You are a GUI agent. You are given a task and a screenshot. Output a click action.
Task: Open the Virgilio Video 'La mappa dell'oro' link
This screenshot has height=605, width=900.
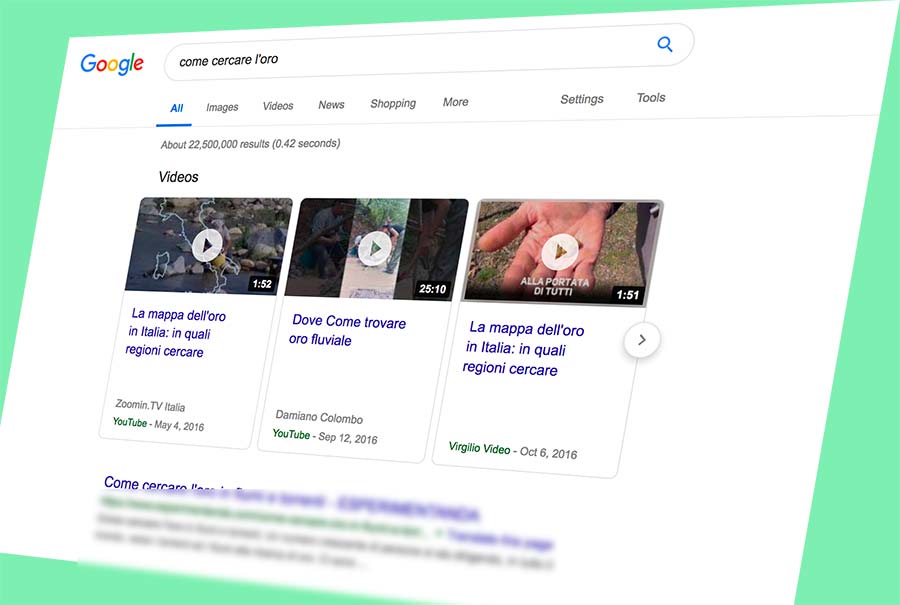(522, 348)
